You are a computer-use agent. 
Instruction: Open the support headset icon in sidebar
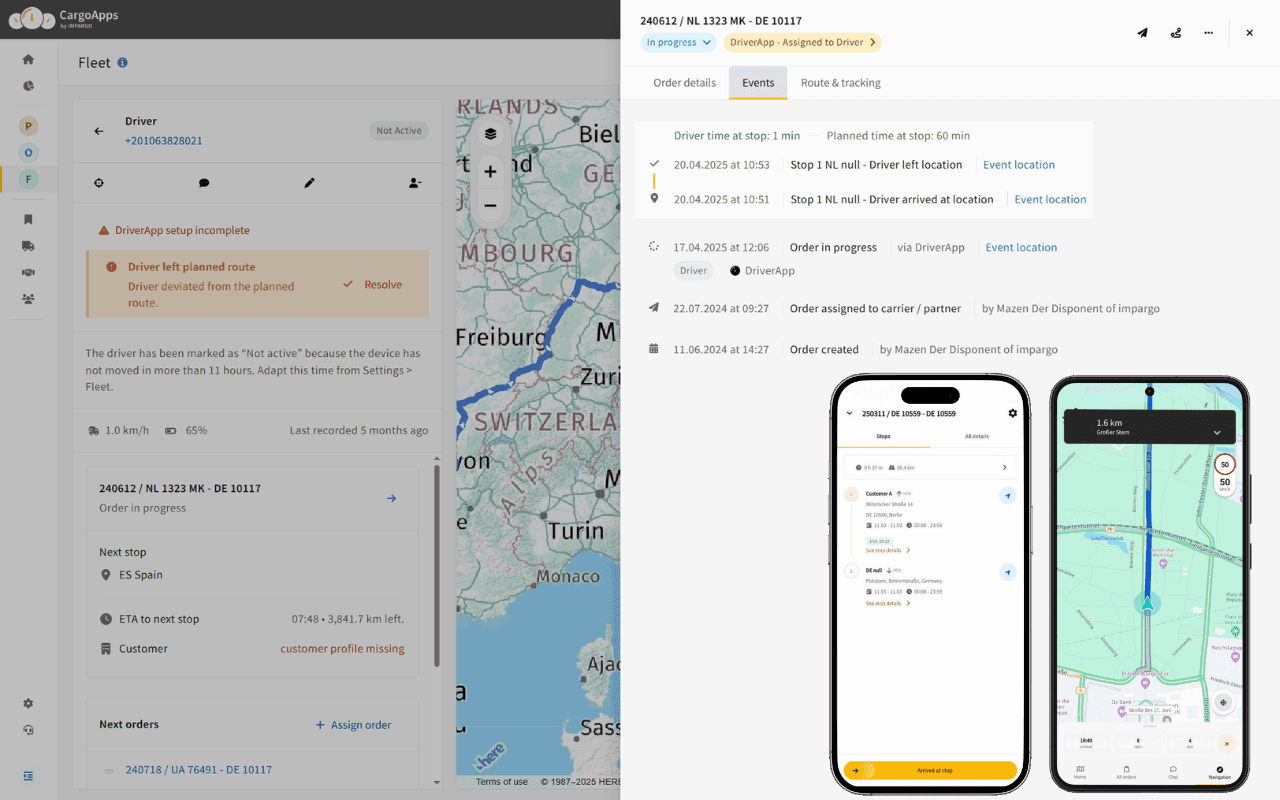pos(28,731)
